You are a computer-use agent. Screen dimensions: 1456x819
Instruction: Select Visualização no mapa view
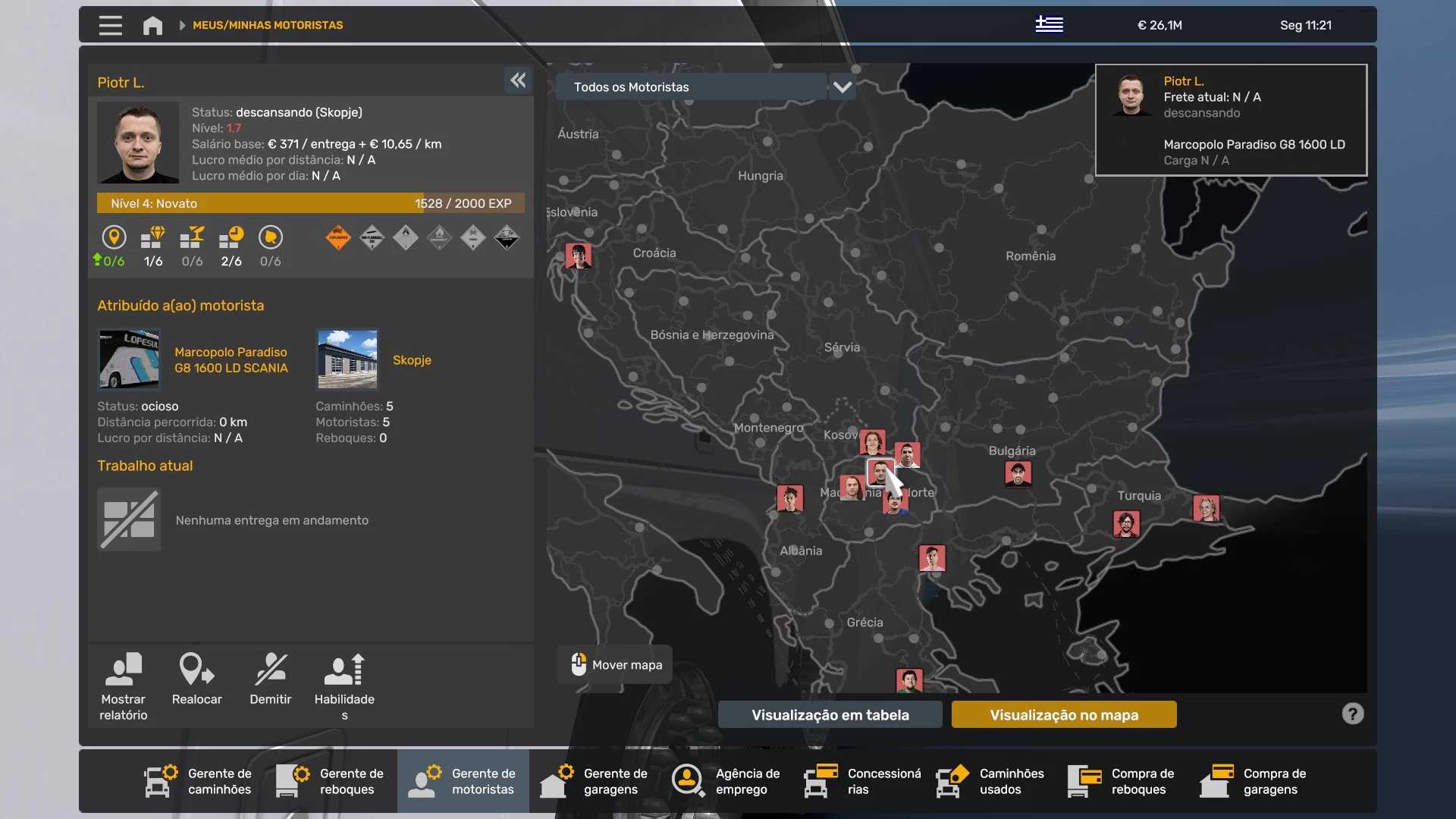[x=1063, y=714]
